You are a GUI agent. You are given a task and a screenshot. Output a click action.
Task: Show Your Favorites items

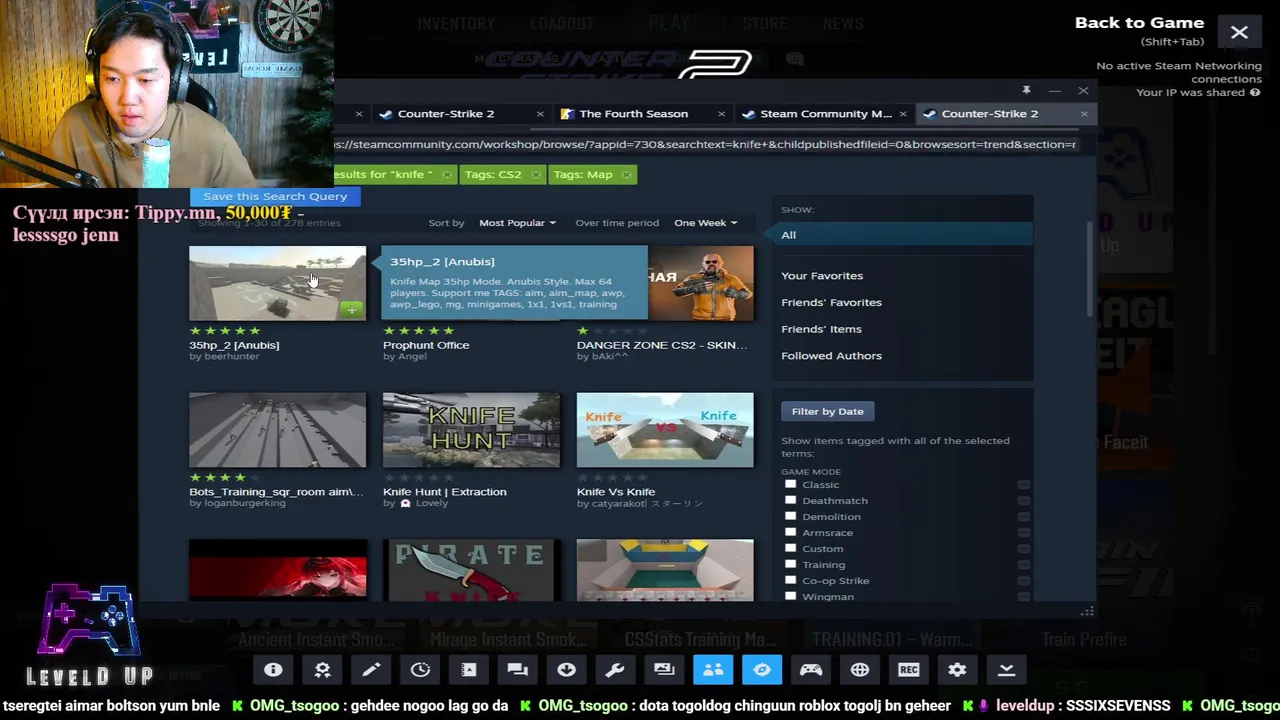click(822, 276)
